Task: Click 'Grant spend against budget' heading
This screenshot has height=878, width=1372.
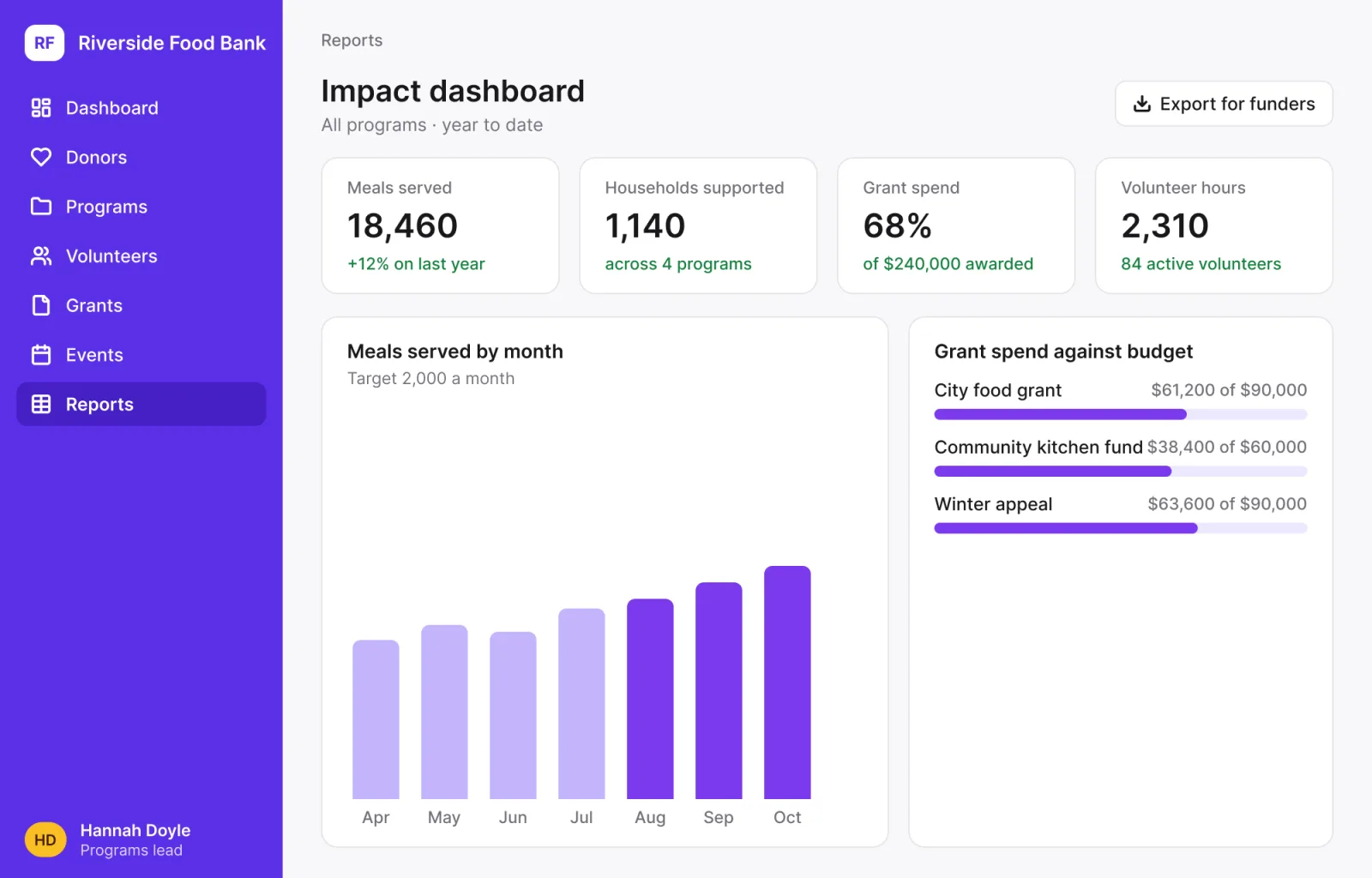Action: click(x=1063, y=352)
